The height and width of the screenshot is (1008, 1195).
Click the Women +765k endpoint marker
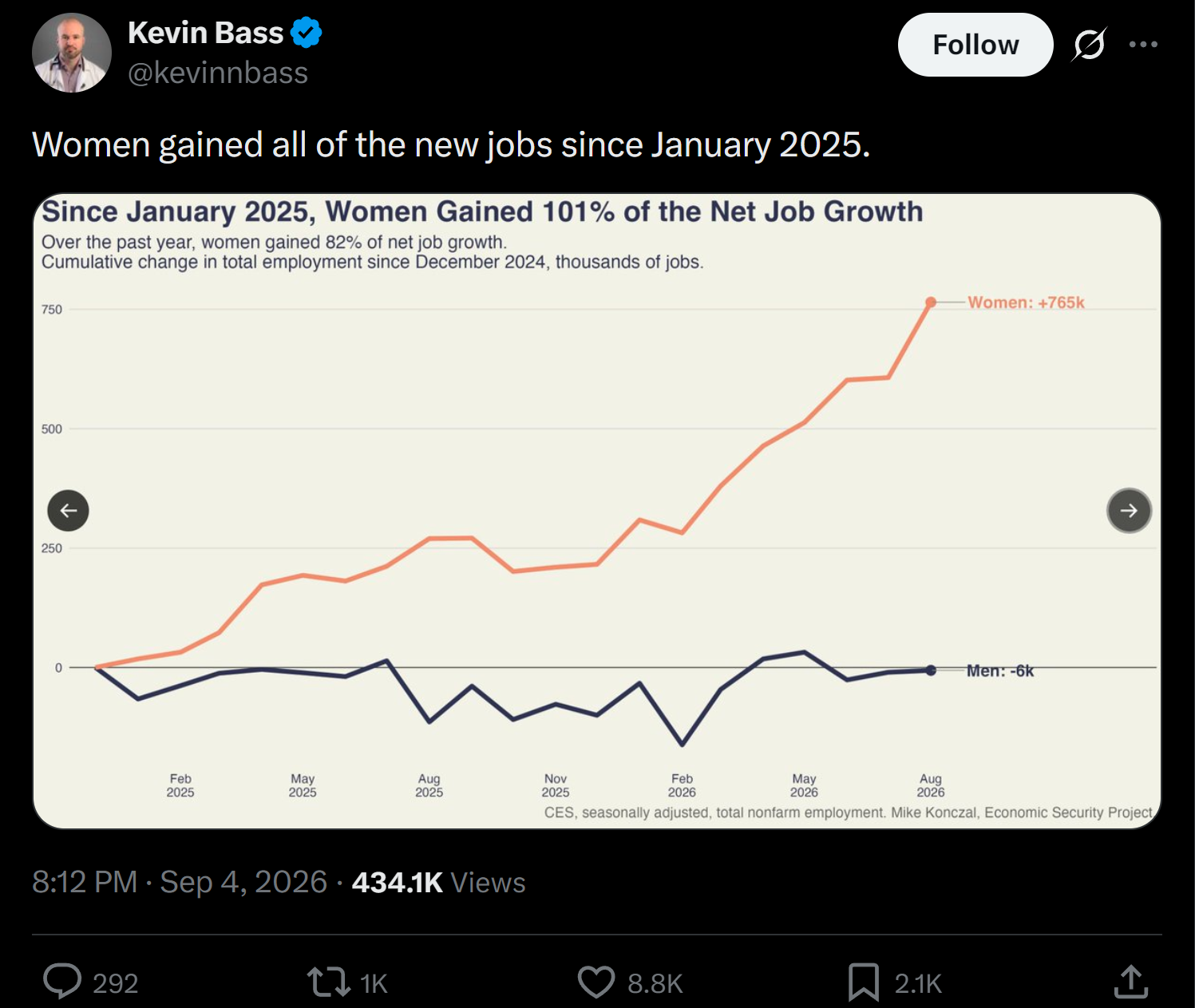(931, 302)
